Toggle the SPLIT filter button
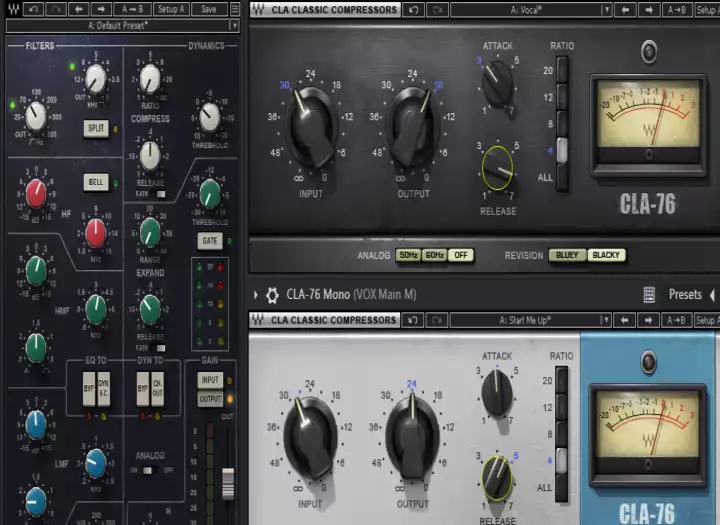The height and width of the screenshot is (525, 720). [96, 128]
